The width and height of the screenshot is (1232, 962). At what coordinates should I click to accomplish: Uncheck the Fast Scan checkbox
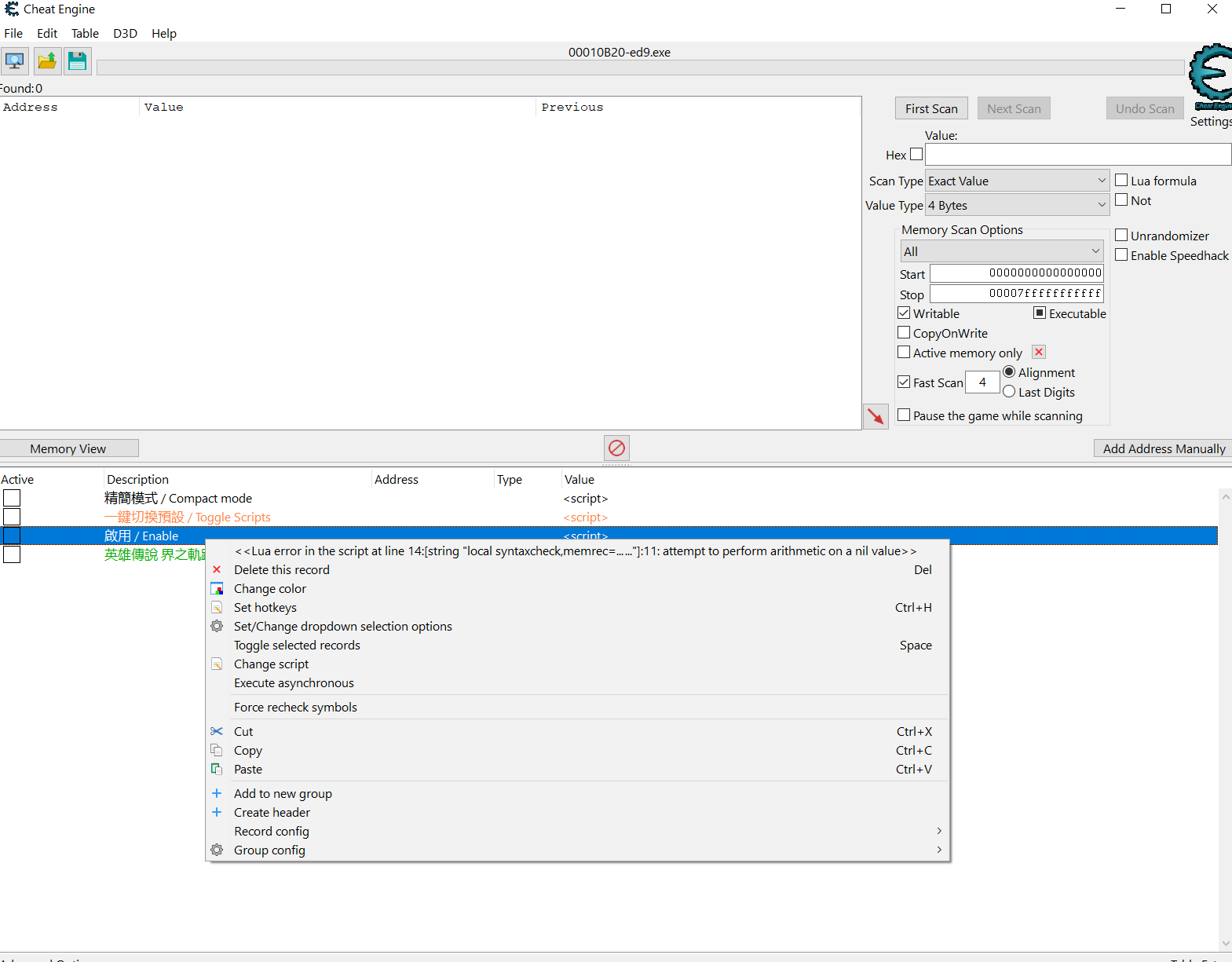(x=904, y=382)
